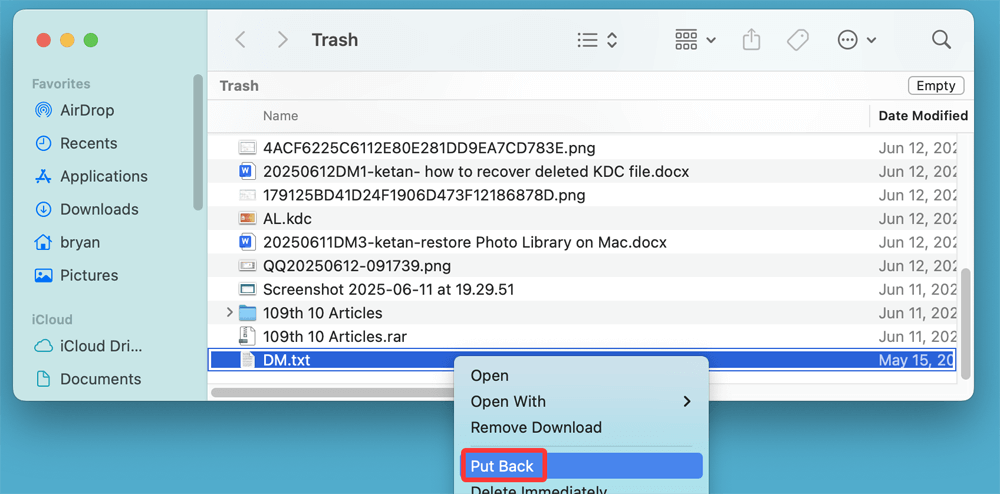Open Applications in sidebar

(x=91, y=176)
